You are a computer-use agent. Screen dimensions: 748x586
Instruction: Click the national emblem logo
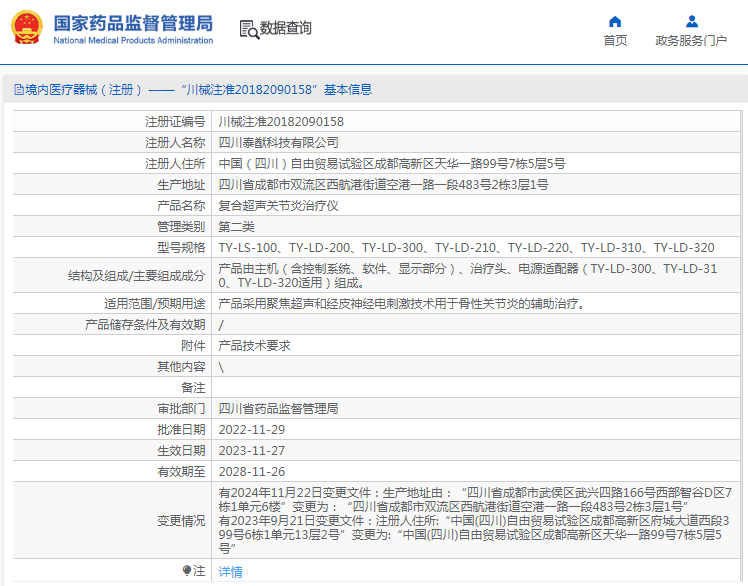27,28
